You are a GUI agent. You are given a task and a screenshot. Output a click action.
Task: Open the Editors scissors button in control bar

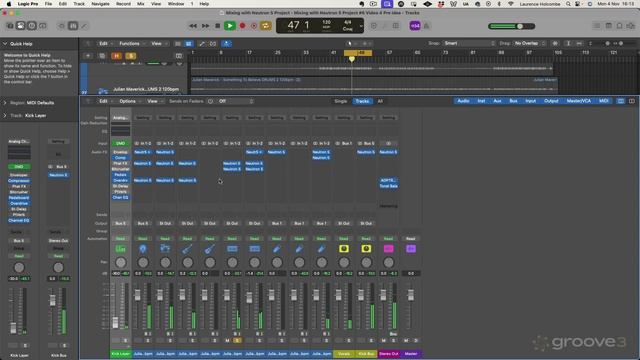coord(84,26)
